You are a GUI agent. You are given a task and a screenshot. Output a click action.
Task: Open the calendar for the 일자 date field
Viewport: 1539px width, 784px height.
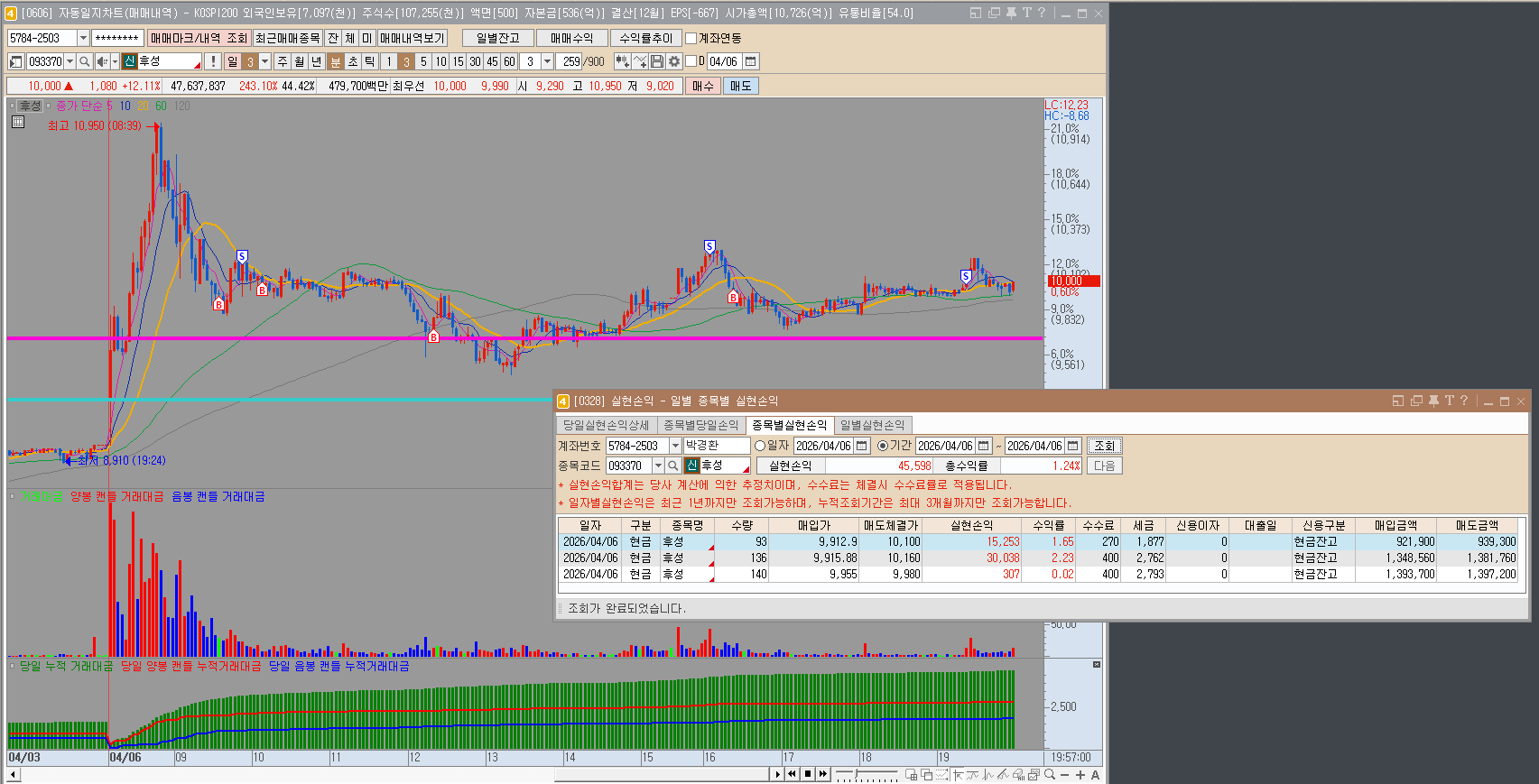(861, 446)
